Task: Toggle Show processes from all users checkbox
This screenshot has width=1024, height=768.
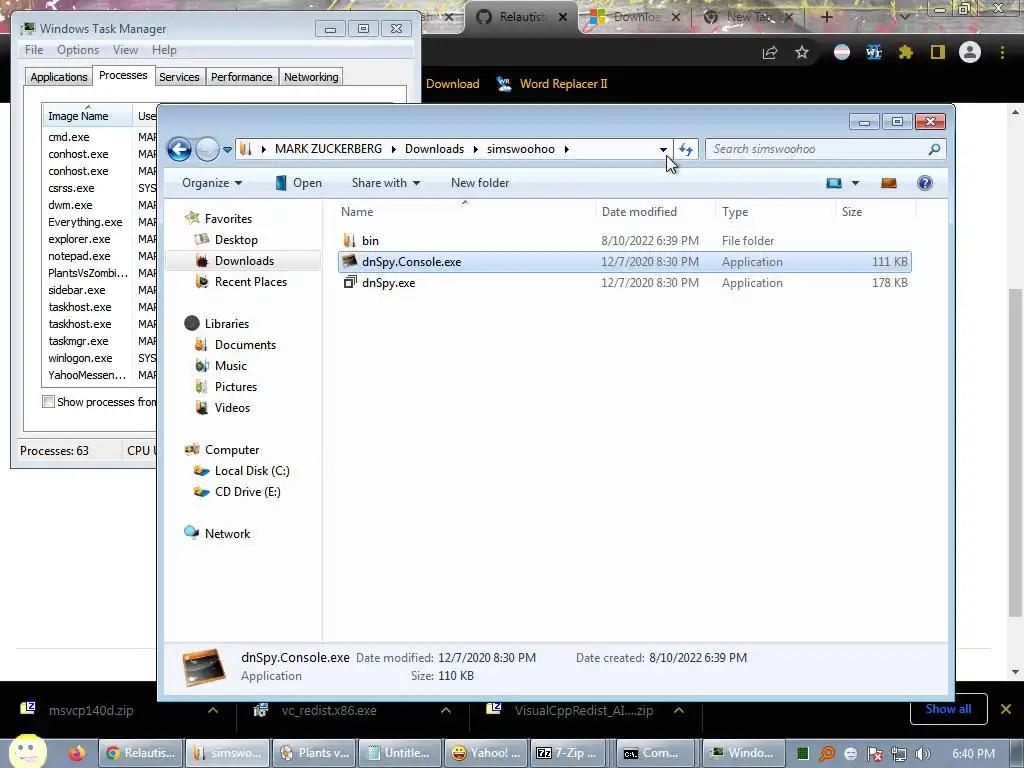Action: (x=48, y=402)
